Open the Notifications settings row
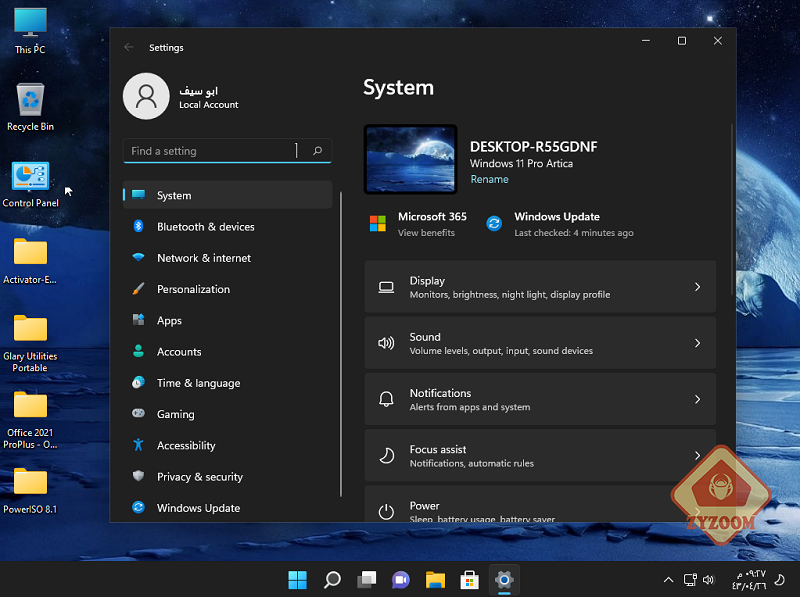Image resolution: width=800 pixels, height=597 pixels. (540, 399)
